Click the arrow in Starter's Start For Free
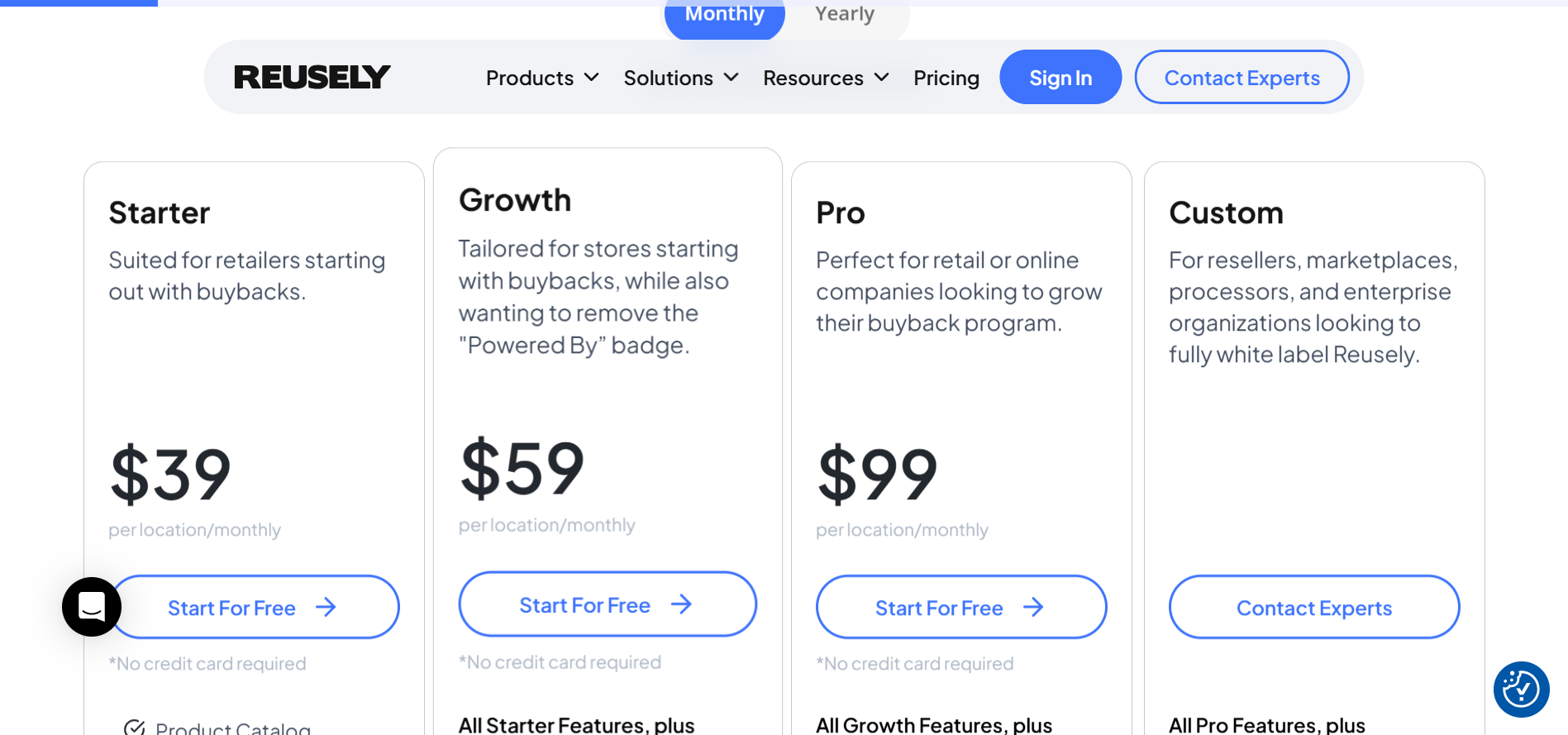 326,608
